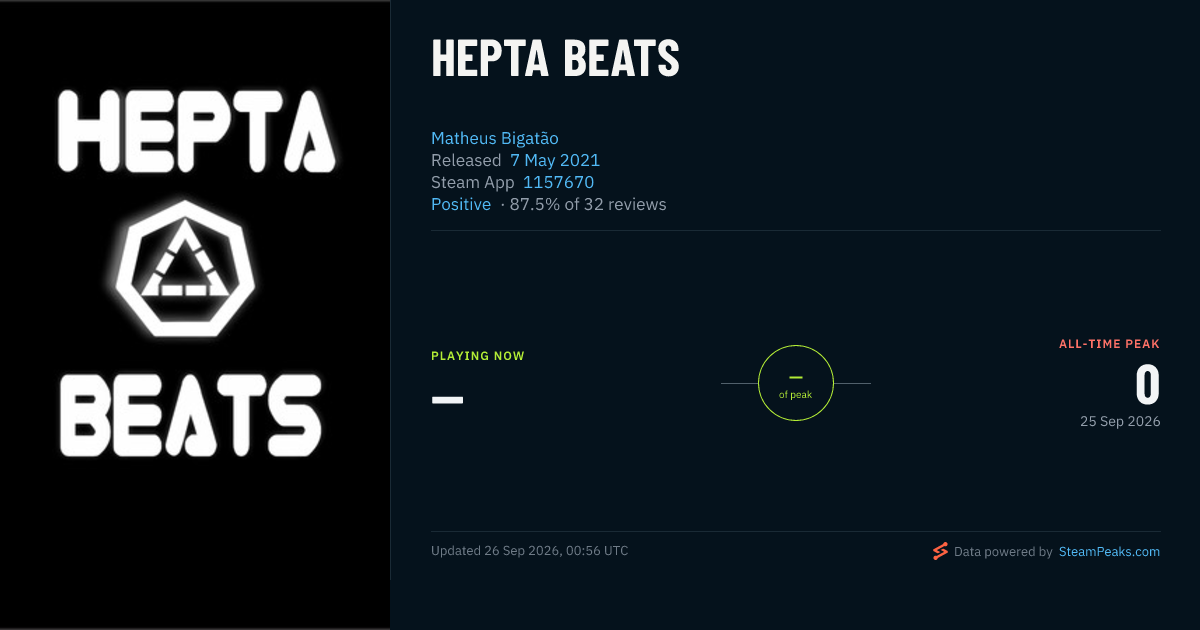Click the Data powered by text
Viewport: 1200px width, 630px height.
tap(1003, 551)
